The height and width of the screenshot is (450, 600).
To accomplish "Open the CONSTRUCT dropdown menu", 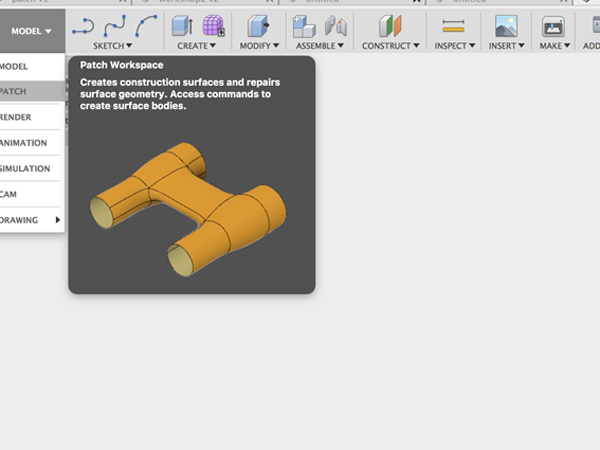I will (x=390, y=46).
